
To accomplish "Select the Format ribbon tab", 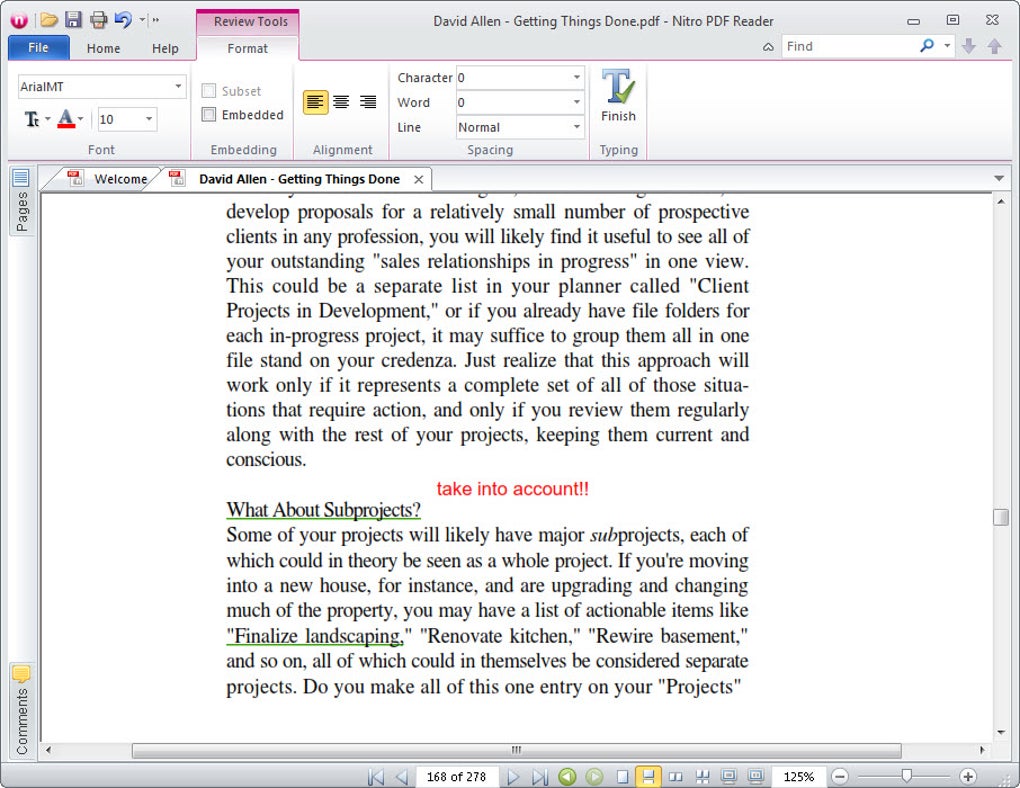I will click(x=247, y=48).
